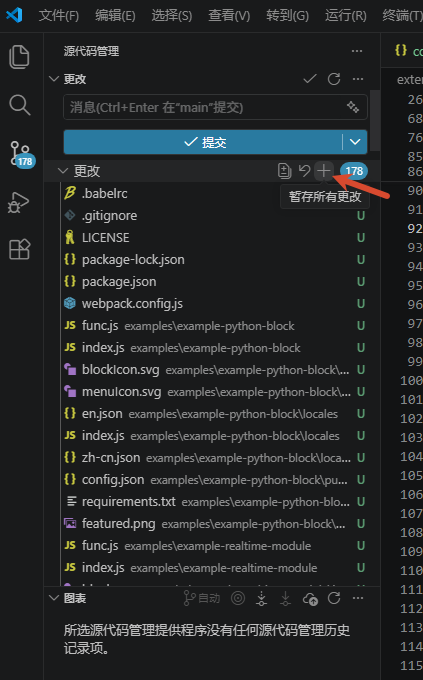Refresh the graph section
The image size is (423, 680).
334,598
